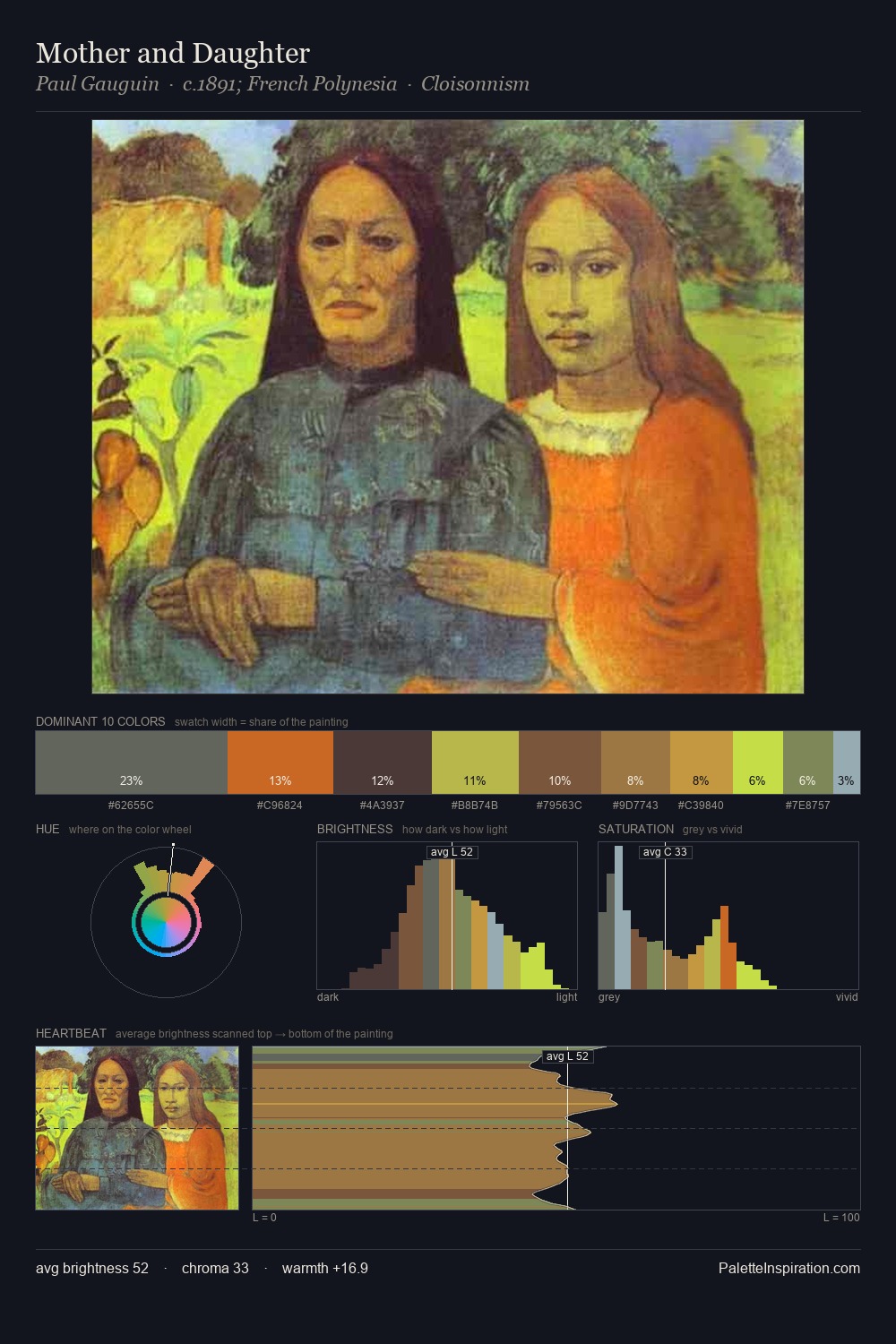Pick the 12% dark brown swatch #4A3937
Screen dimensions: 896x1344
click(x=383, y=762)
